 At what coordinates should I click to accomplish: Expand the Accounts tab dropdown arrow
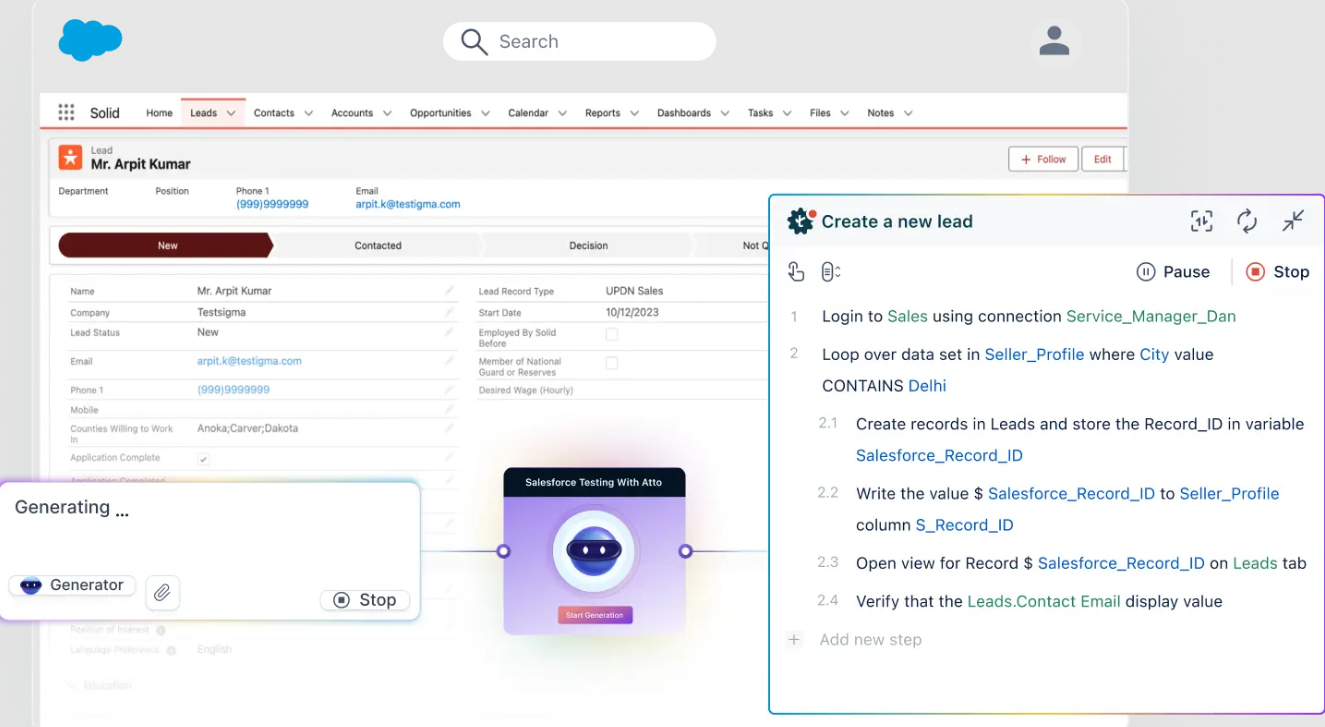point(387,113)
